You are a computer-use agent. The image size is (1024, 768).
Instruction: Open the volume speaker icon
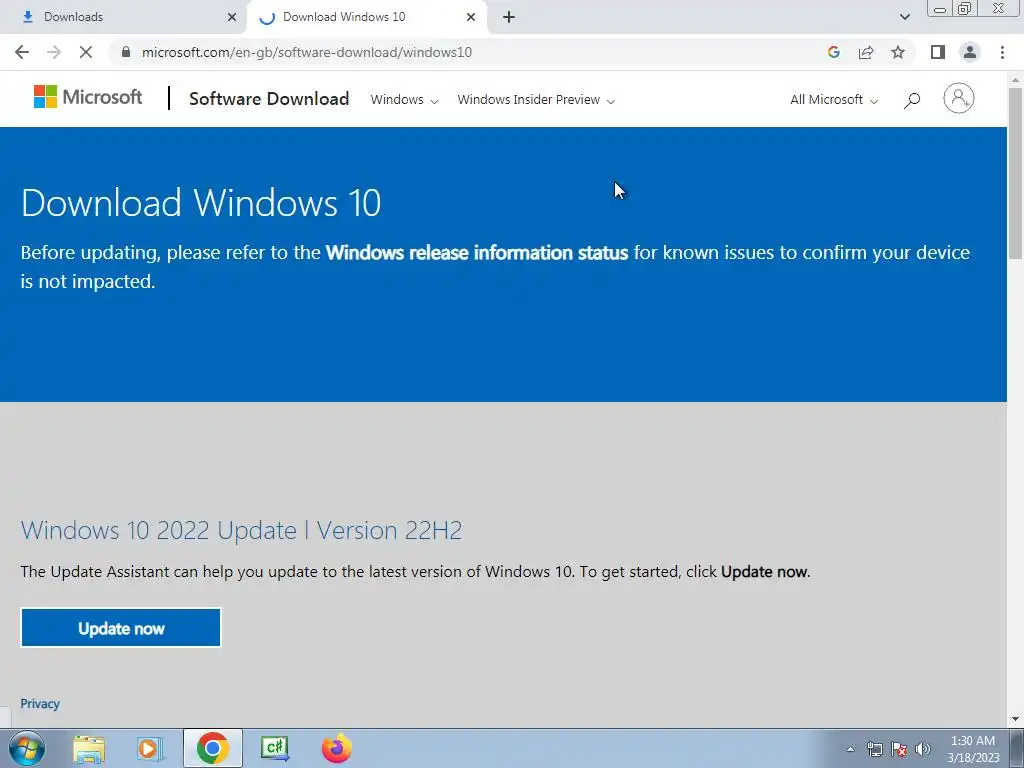923,749
